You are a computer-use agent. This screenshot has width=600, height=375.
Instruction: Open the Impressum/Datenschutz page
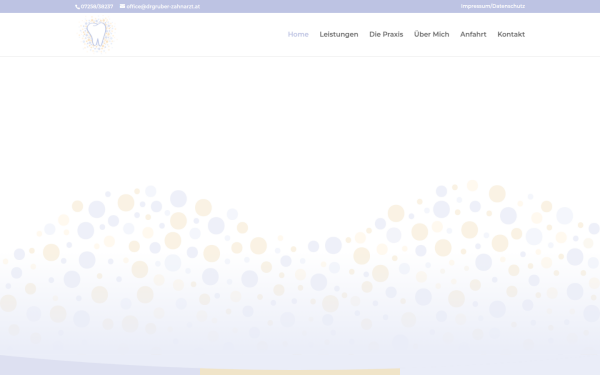coord(492,6)
